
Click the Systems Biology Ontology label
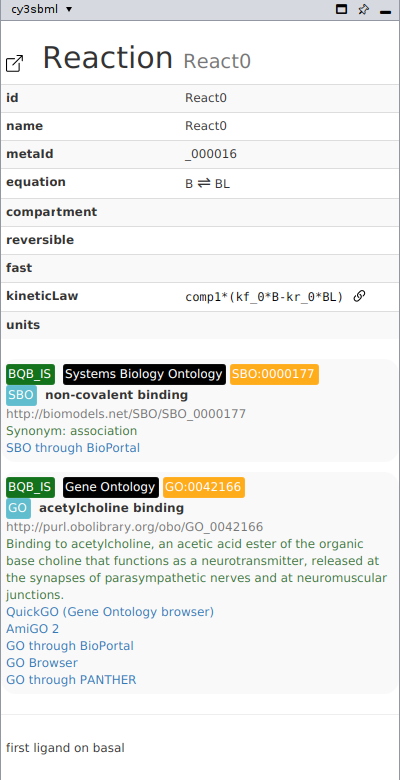pos(144,374)
